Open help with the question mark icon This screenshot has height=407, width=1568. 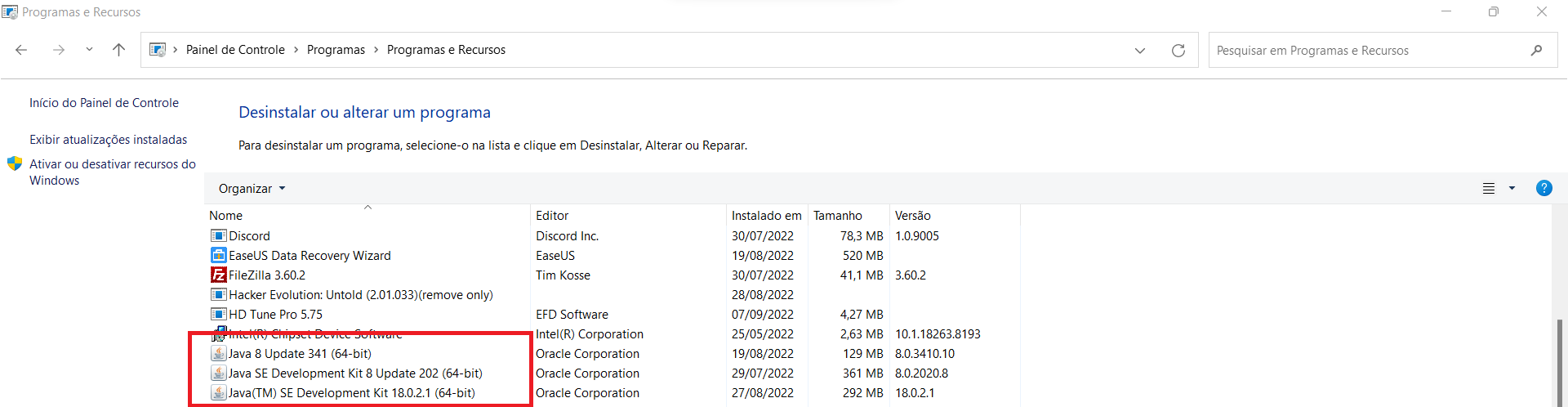[x=1544, y=188]
